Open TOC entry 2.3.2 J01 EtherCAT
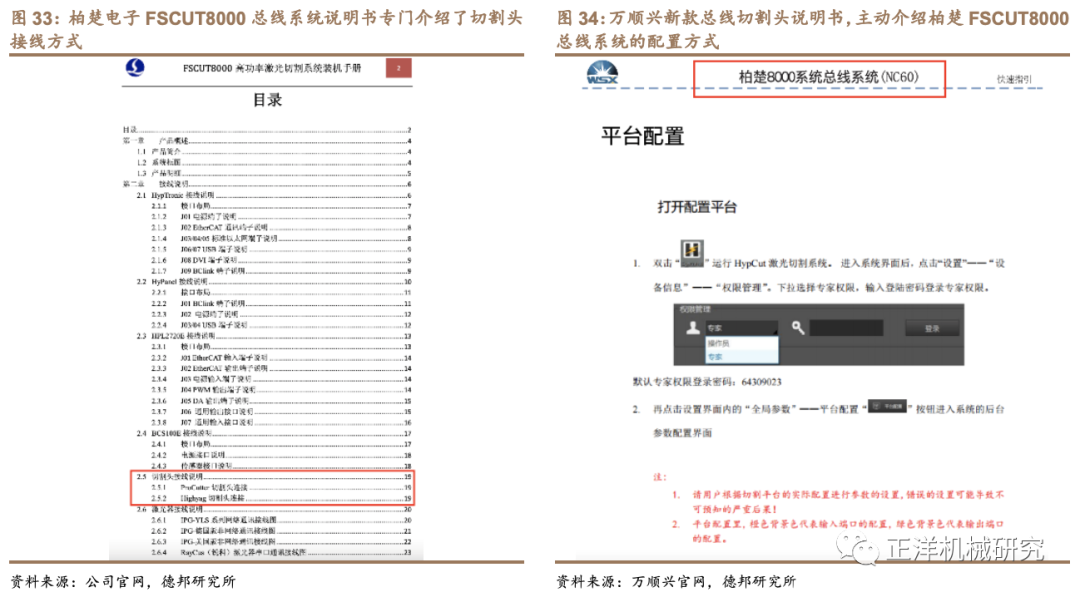The image size is (1080, 597). pos(281,358)
